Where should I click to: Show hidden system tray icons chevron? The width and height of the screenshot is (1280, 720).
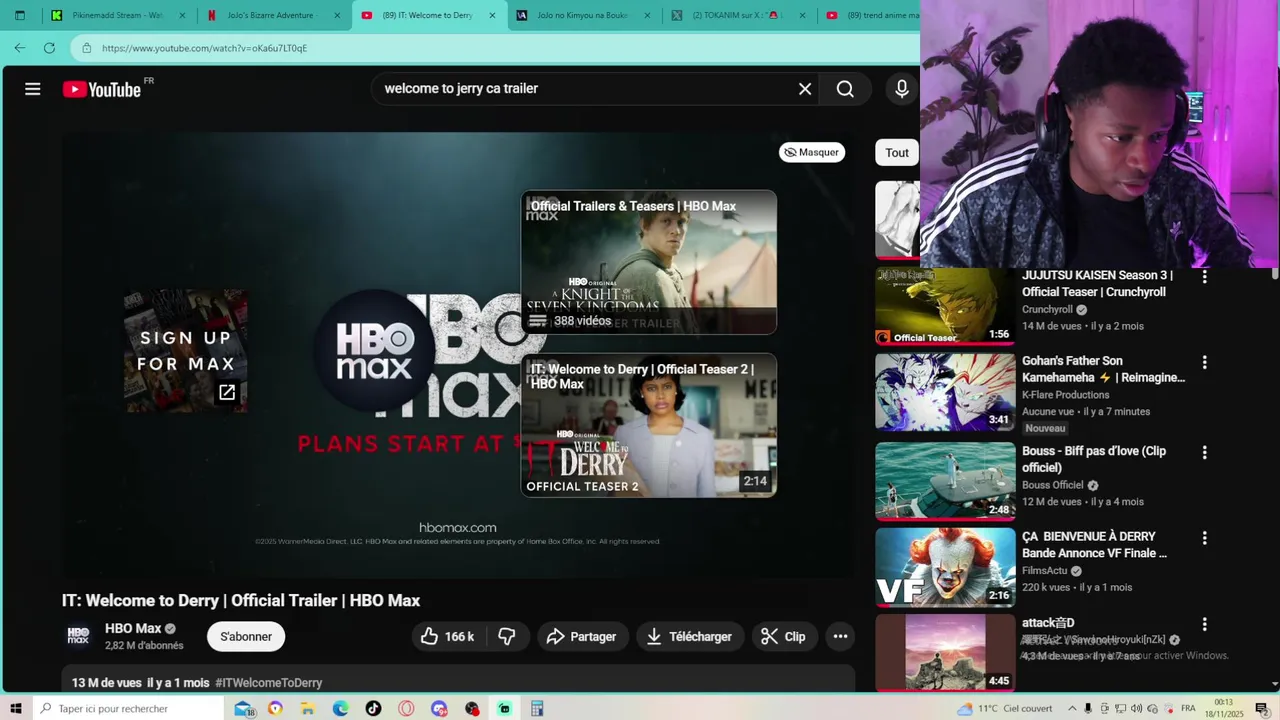click(1072, 708)
